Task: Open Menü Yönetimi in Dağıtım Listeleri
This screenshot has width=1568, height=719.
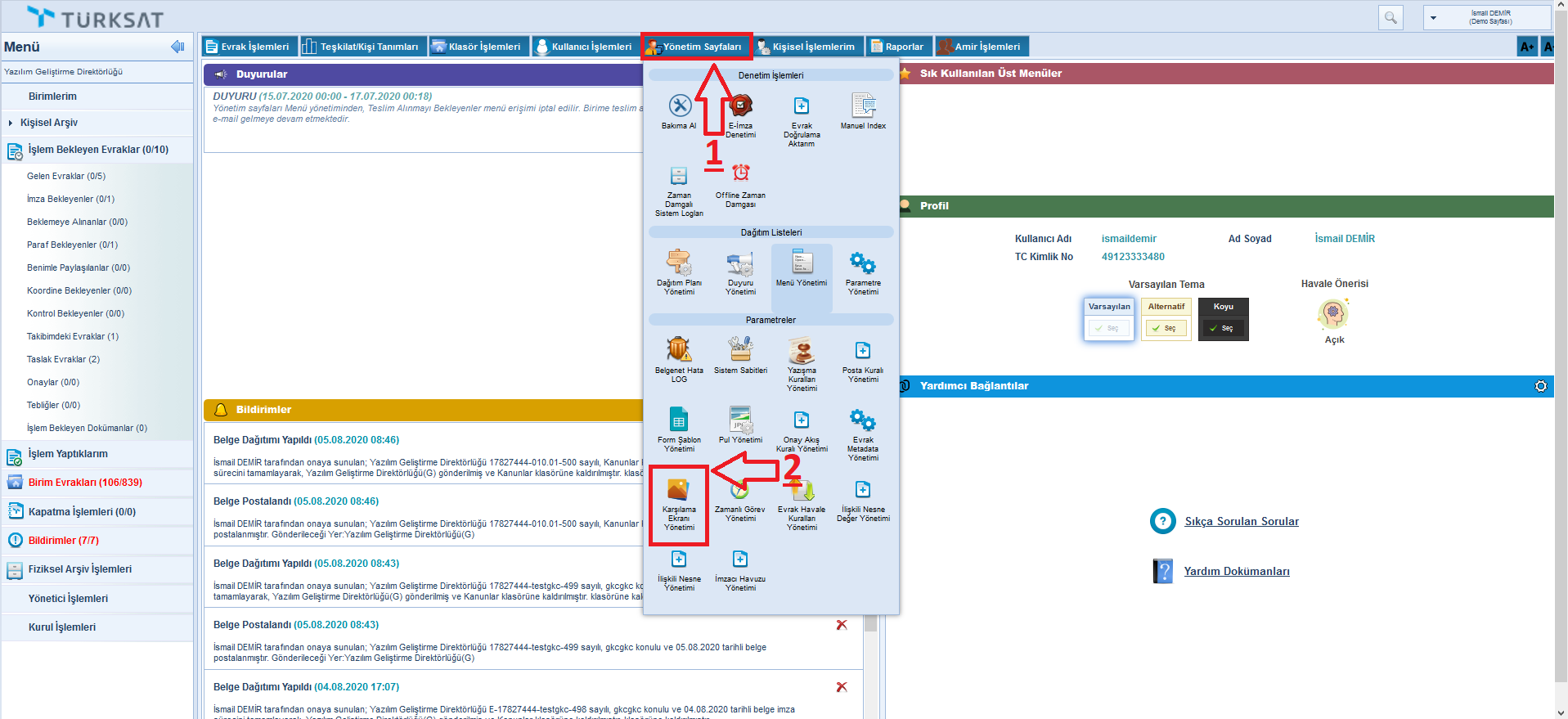Action: coord(801,263)
